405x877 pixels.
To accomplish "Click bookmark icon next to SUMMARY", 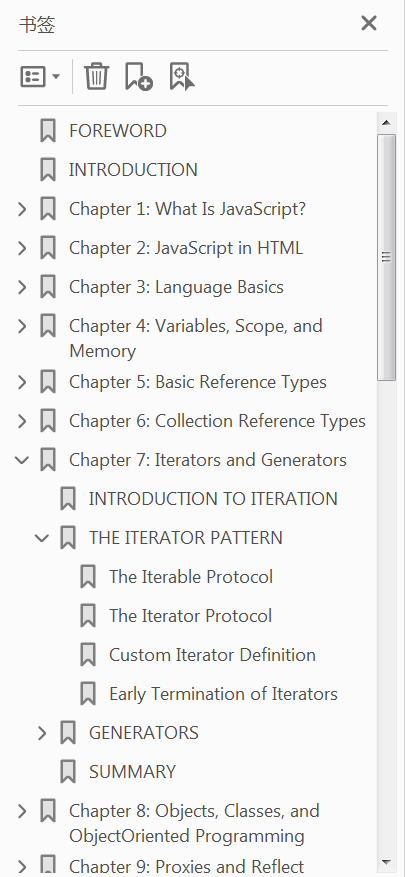I will coord(68,772).
